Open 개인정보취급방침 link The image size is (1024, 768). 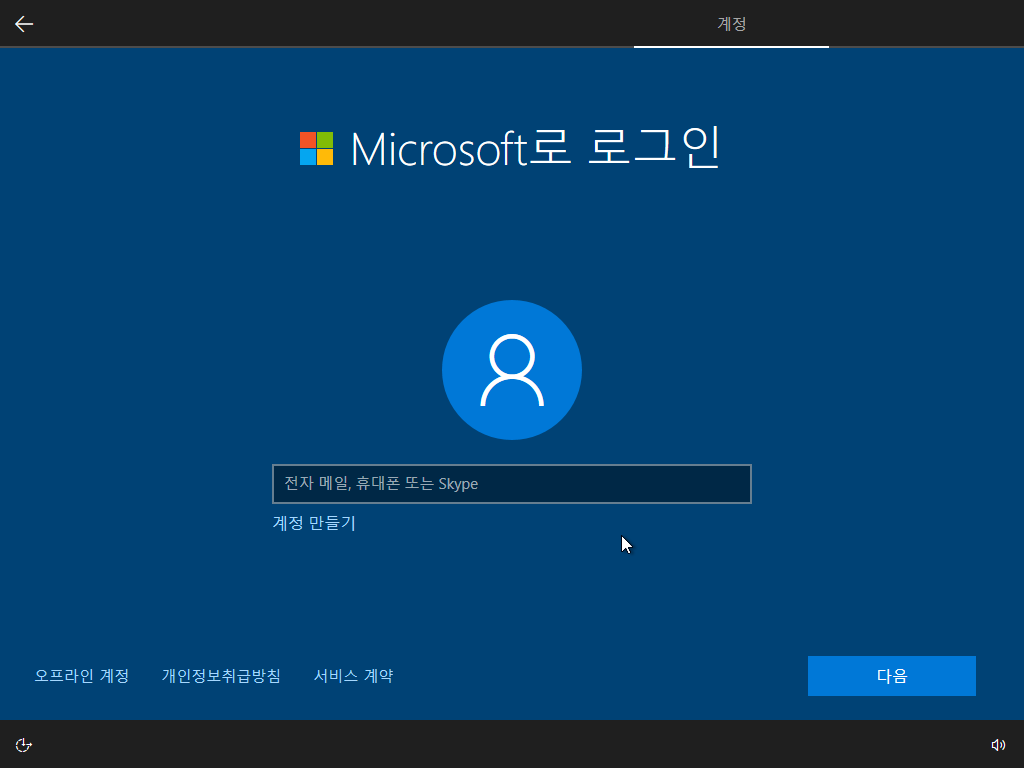[221, 676]
